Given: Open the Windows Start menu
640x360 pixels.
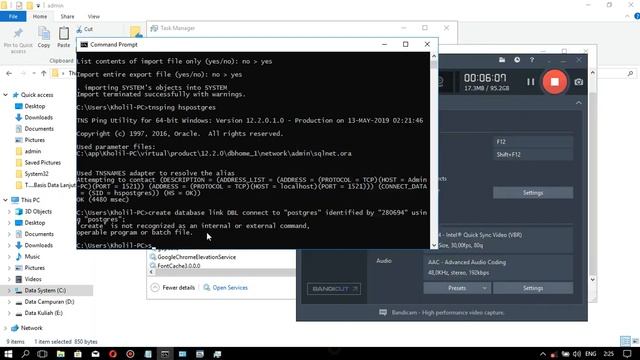Looking at the screenshot, I should click(x=8, y=354).
